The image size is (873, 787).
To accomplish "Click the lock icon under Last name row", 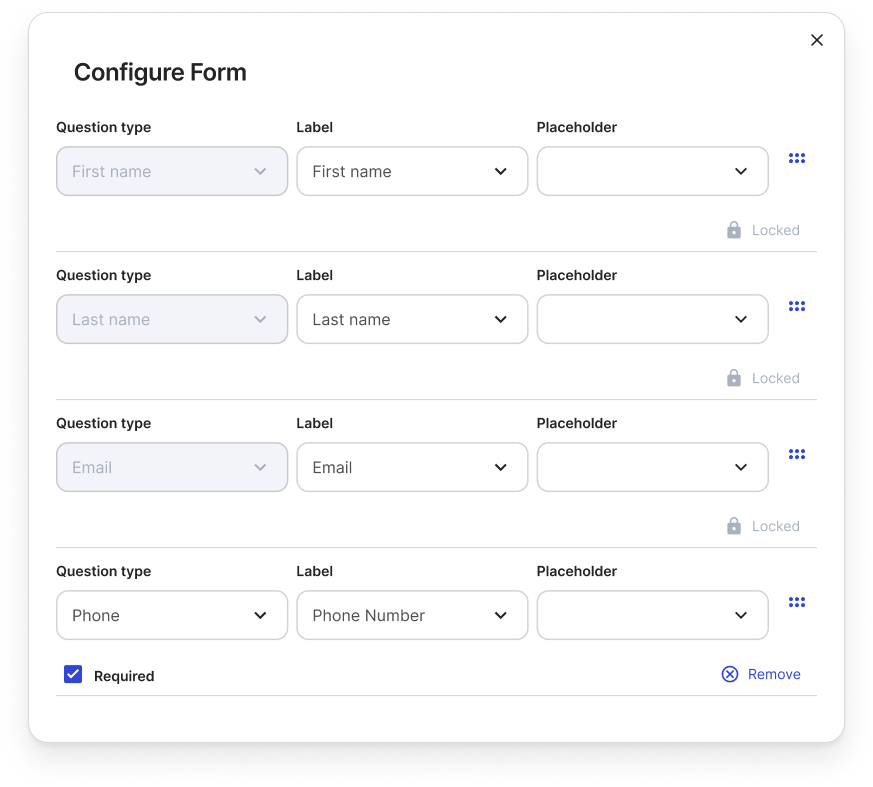I will pyautogui.click(x=734, y=378).
